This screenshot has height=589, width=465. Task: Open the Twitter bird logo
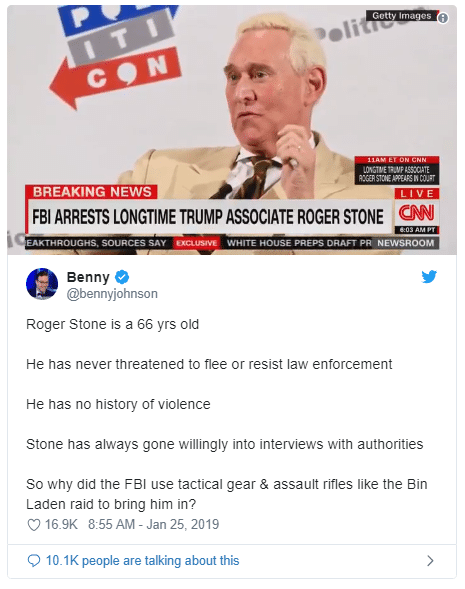pyautogui.click(x=429, y=277)
